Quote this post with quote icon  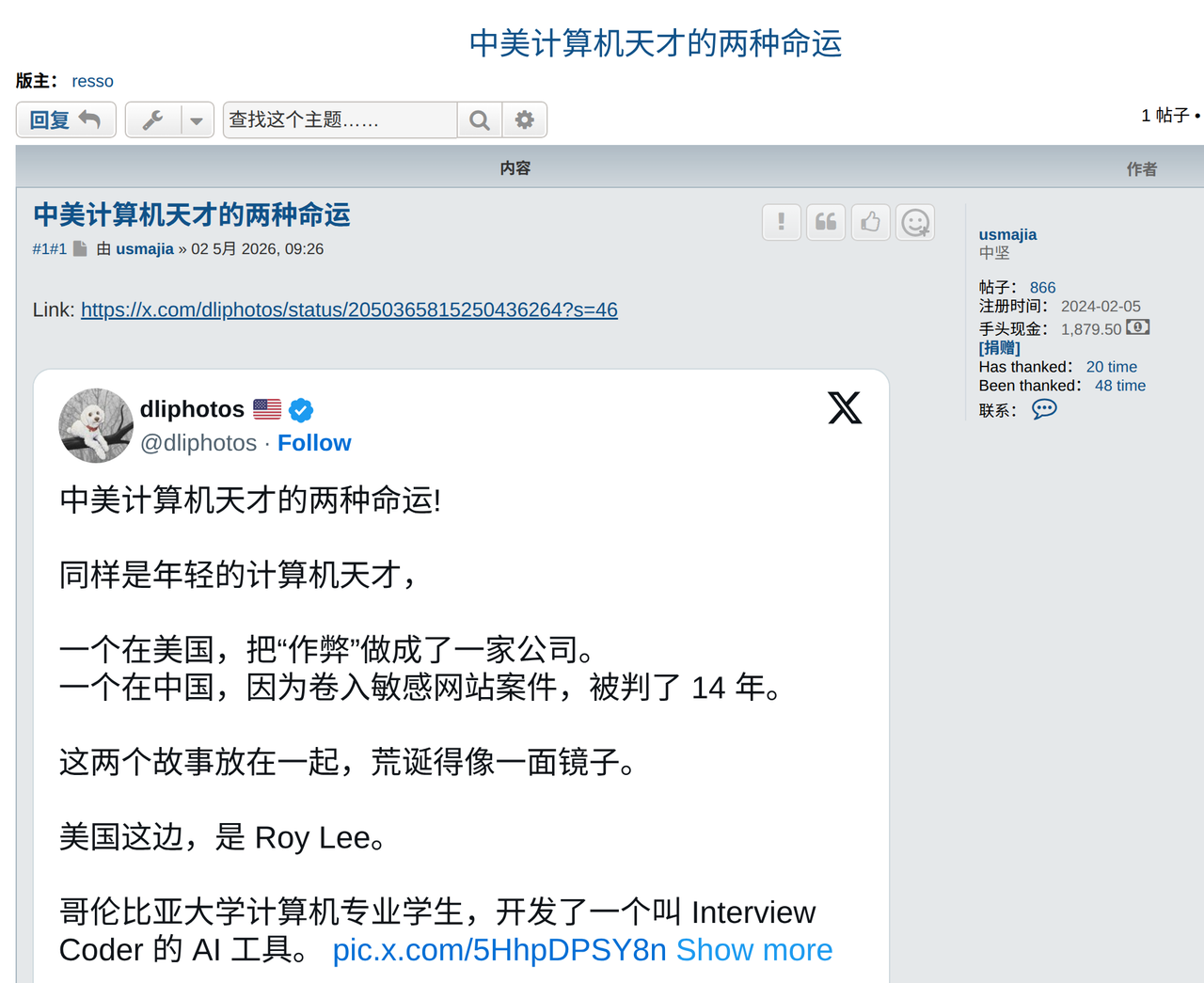pos(826,222)
